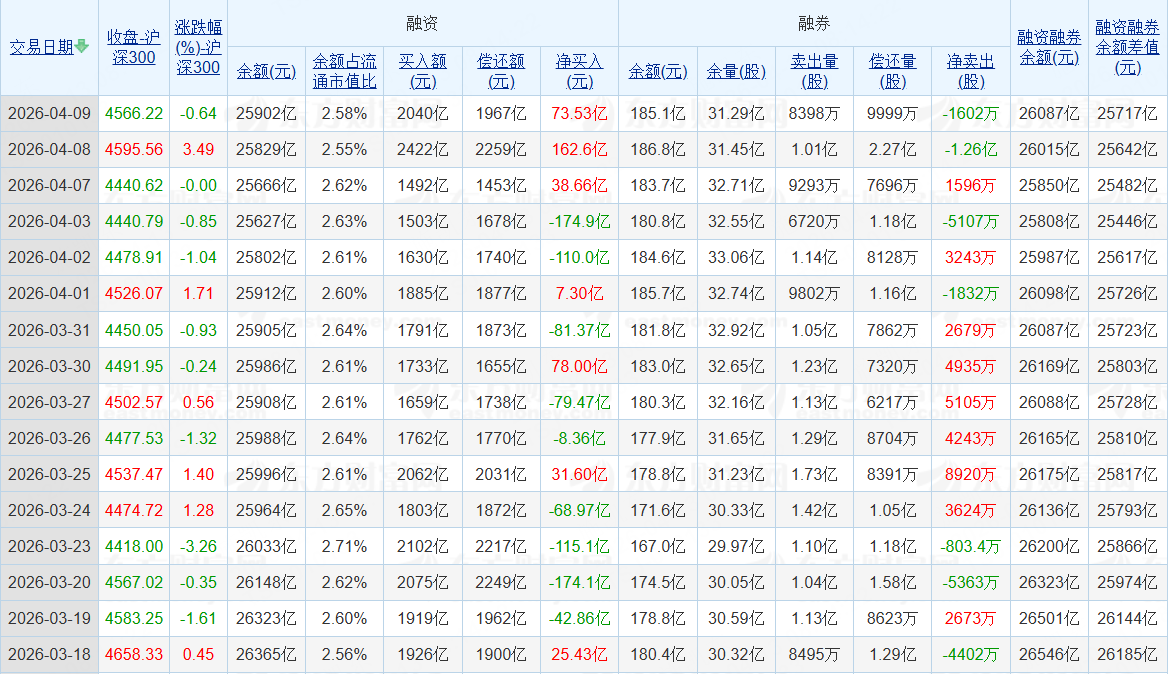Click the 2.71% market value ratio cell
Viewport: 1168px width, 674px height.
[x=344, y=547]
